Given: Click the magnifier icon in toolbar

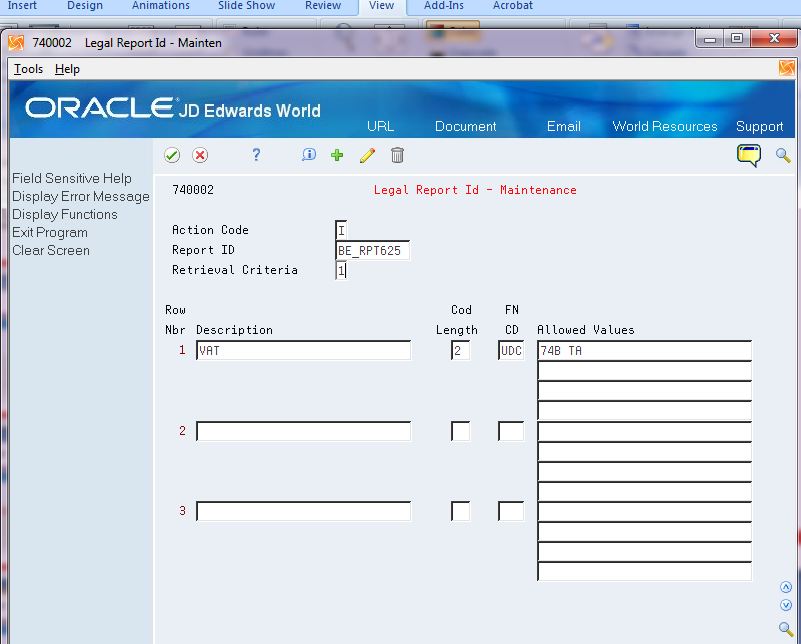Looking at the screenshot, I should pos(783,155).
